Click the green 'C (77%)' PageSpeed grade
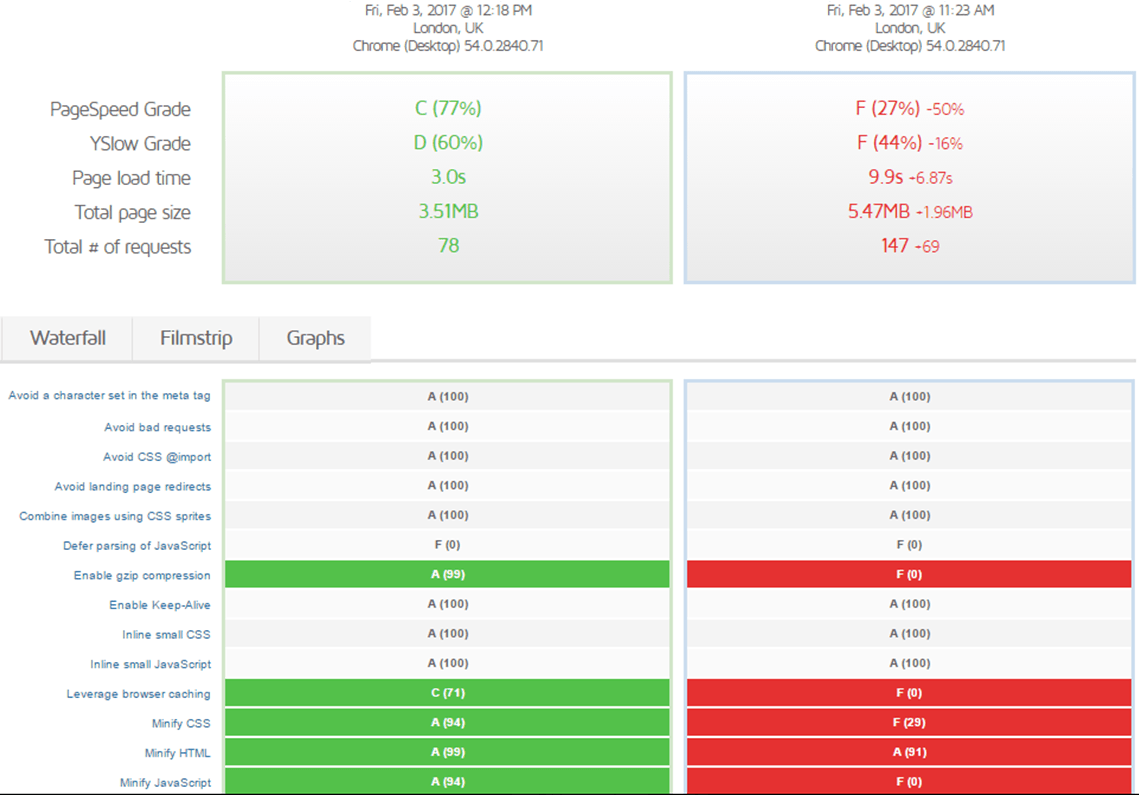The height and width of the screenshot is (797, 1139). coord(448,108)
